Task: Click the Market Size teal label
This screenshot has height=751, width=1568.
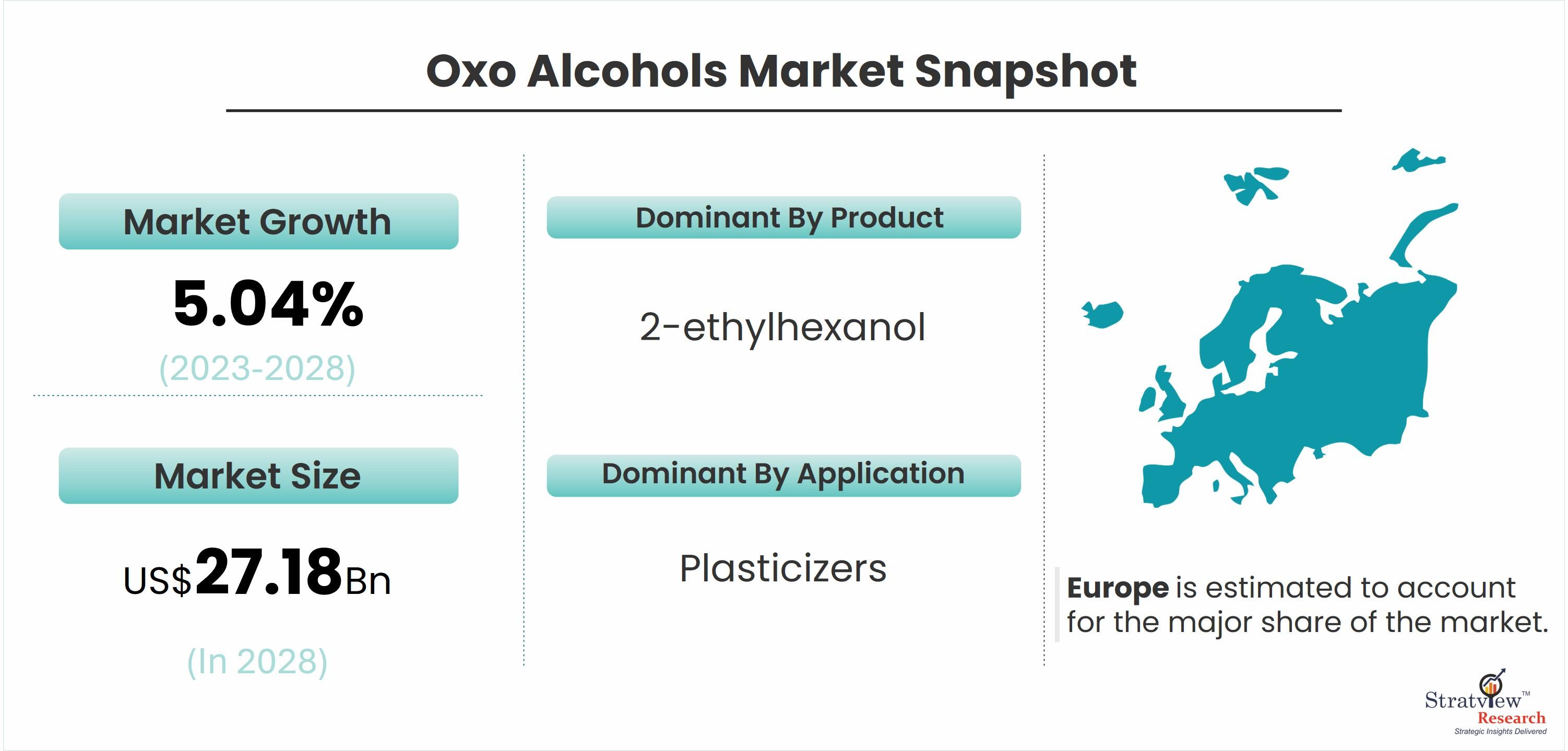Action: pyautogui.click(x=258, y=476)
